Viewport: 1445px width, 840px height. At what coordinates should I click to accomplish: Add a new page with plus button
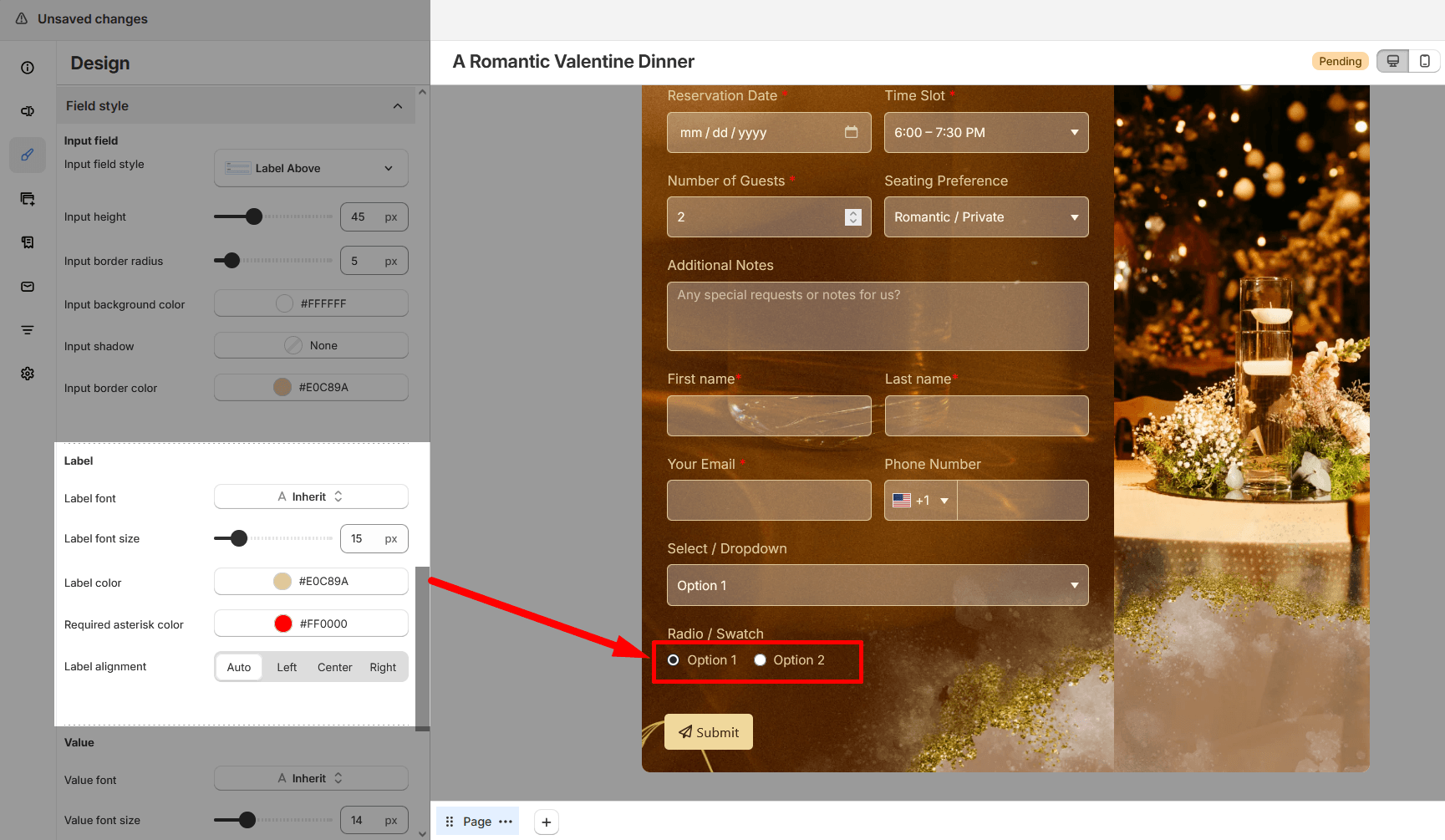point(546,822)
